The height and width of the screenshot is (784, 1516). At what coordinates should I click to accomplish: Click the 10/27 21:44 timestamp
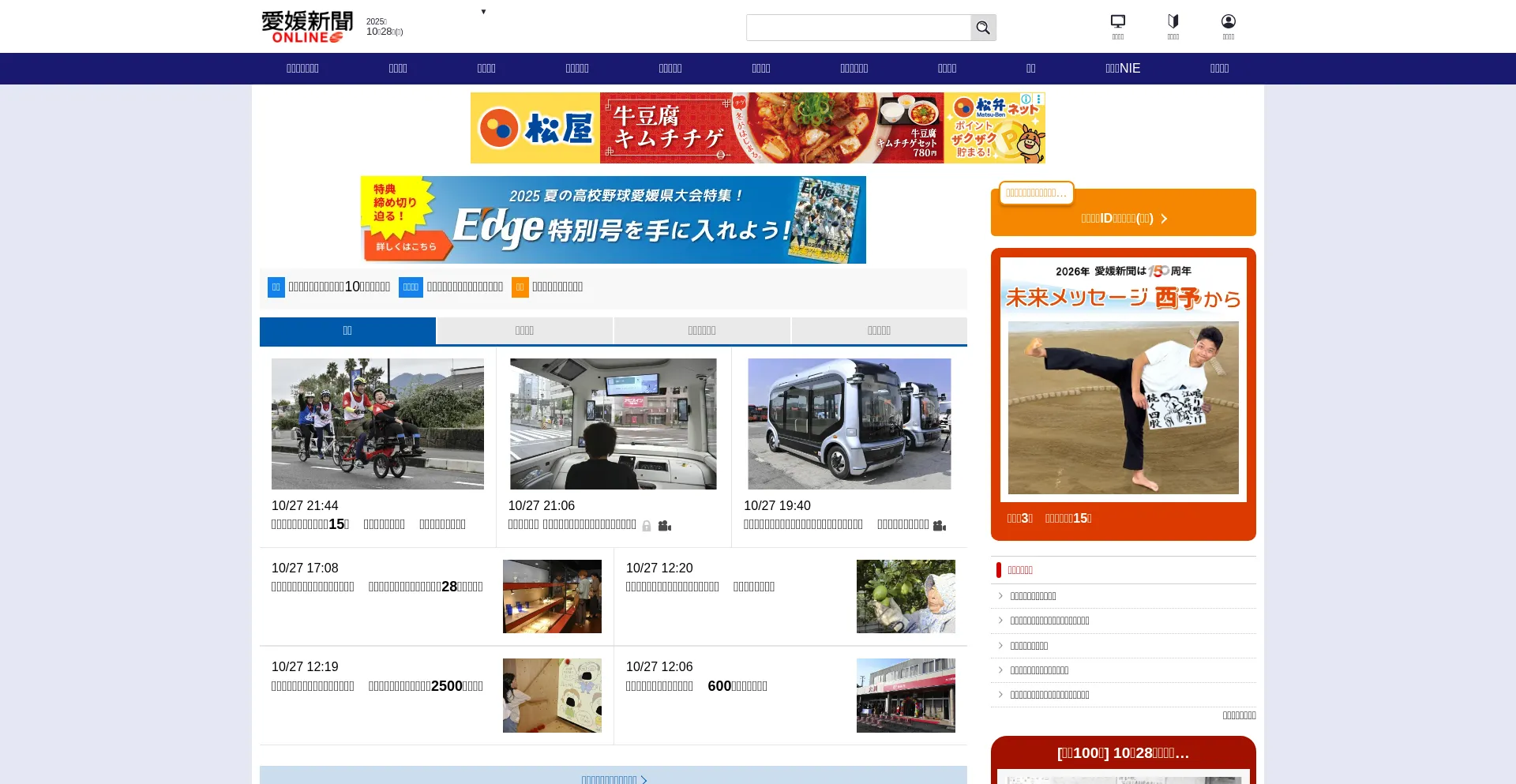[305, 505]
